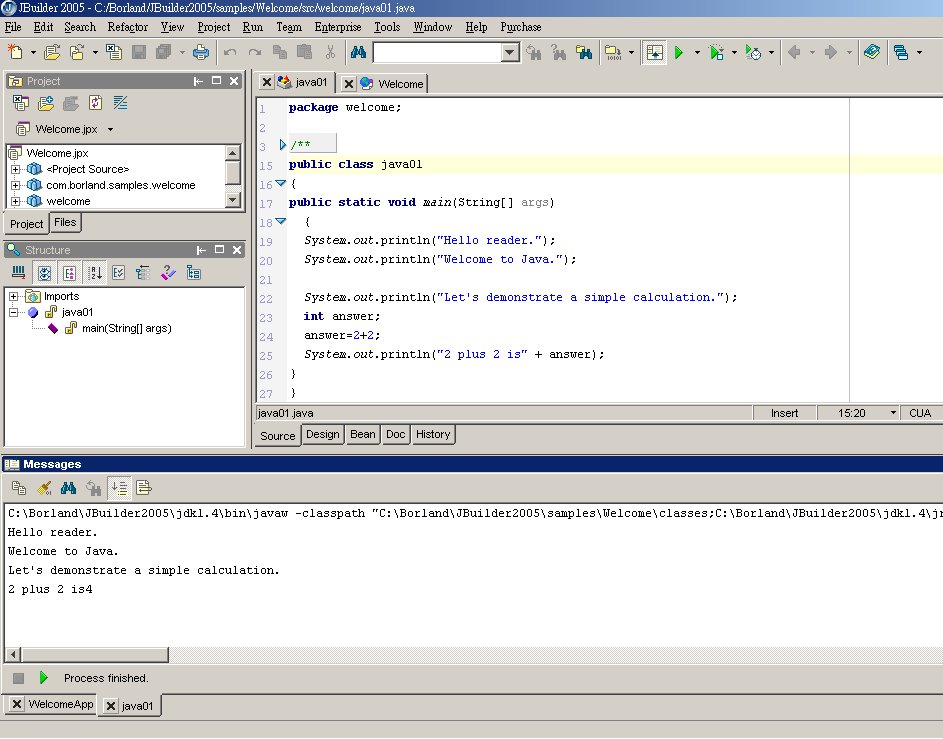This screenshot has width=943, height=739.
Task: Open the Enterprise menu
Action: point(337,27)
